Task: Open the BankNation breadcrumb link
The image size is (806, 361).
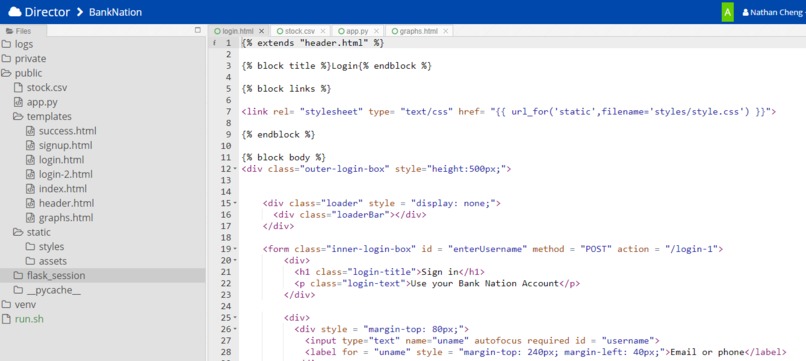Action: click(115, 12)
